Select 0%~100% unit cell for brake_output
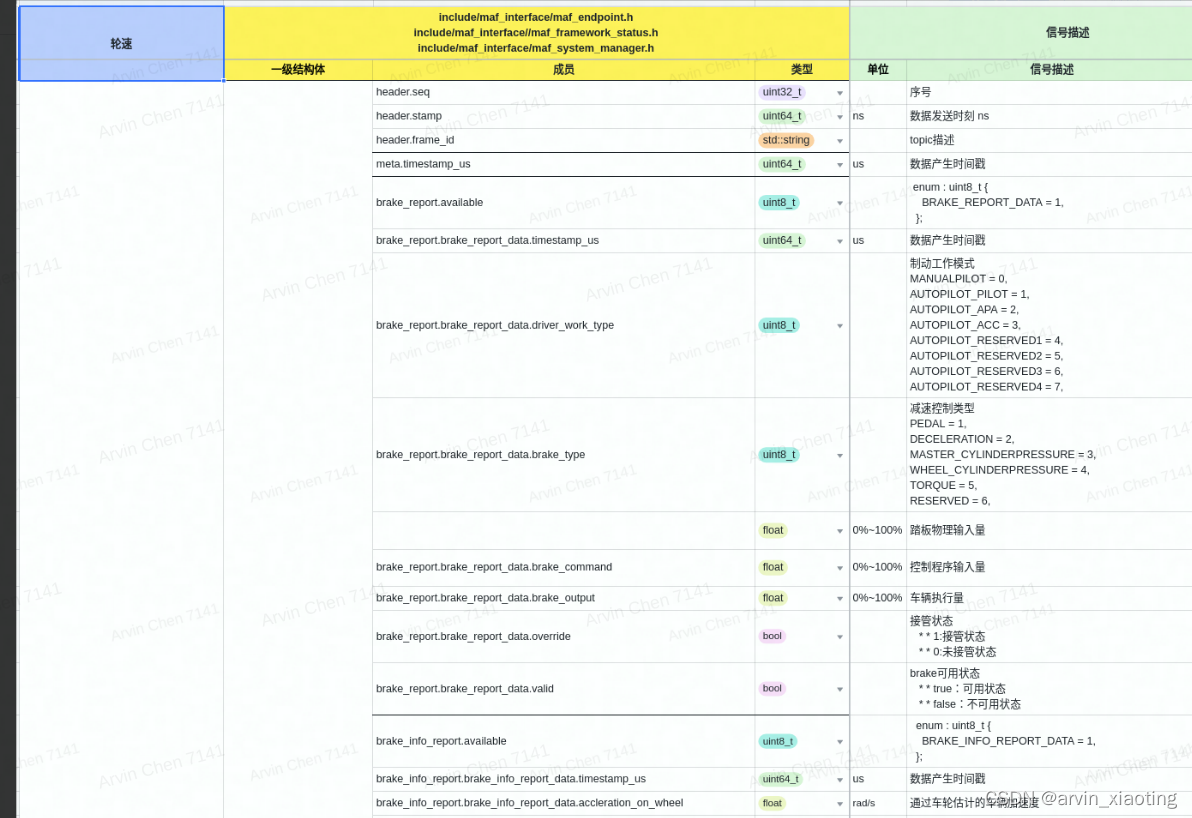Image resolution: width=1192 pixels, height=818 pixels. [x=878, y=598]
